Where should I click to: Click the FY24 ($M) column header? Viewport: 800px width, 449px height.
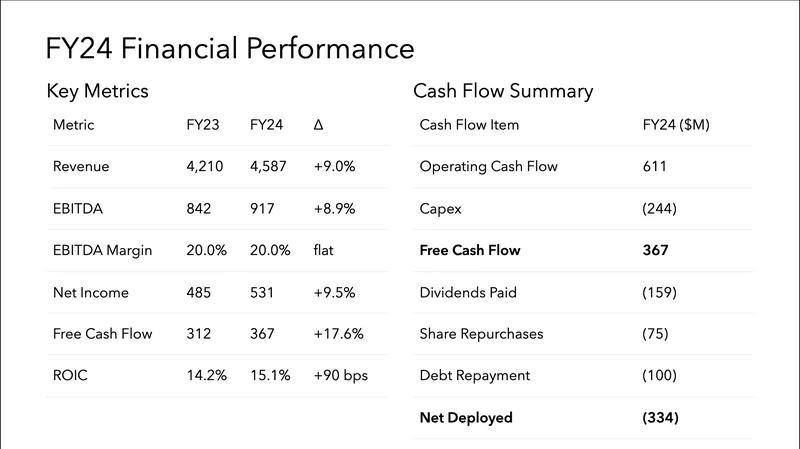(676, 125)
